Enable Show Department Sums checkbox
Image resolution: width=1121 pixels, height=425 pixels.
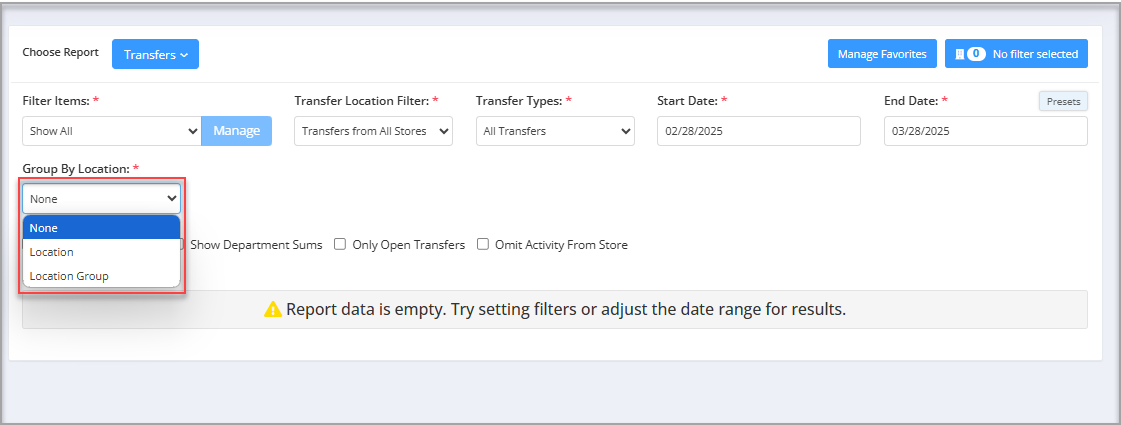tap(183, 244)
